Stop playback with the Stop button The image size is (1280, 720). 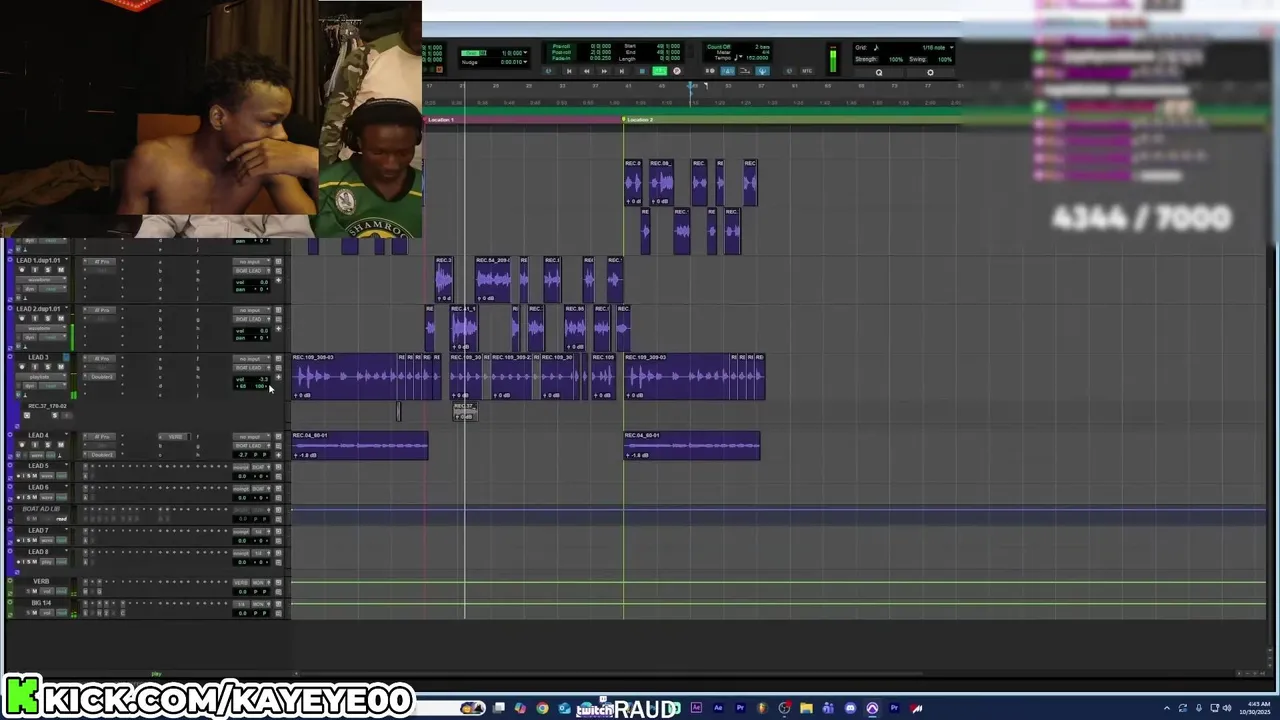point(642,71)
